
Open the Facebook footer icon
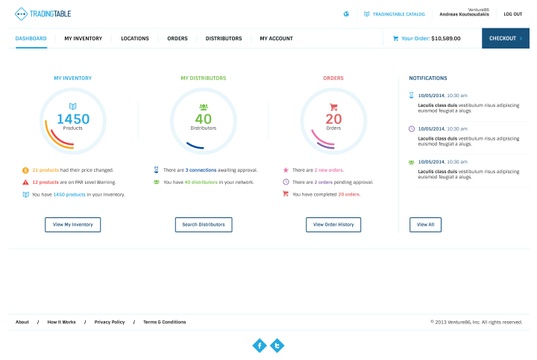(x=260, y=345)
